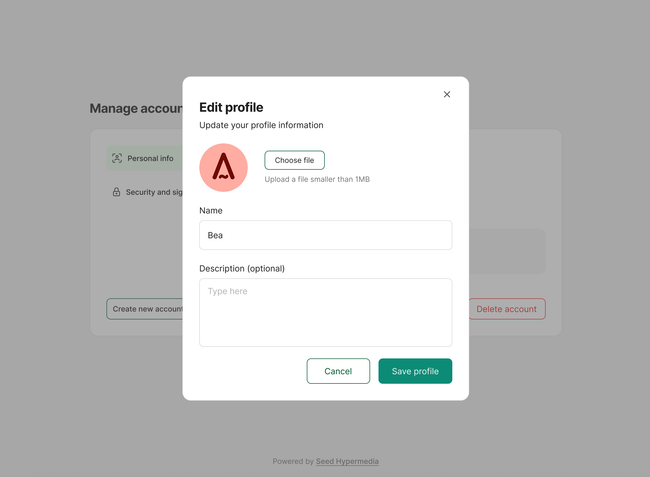The image size is (650, 477).
Task: Switch to the Security and sign-in tab
Action: (x=153, y=192)
